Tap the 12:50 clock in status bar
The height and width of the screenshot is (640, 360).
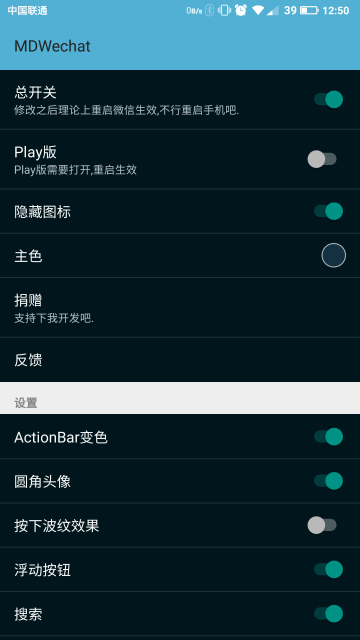point(336,10)
